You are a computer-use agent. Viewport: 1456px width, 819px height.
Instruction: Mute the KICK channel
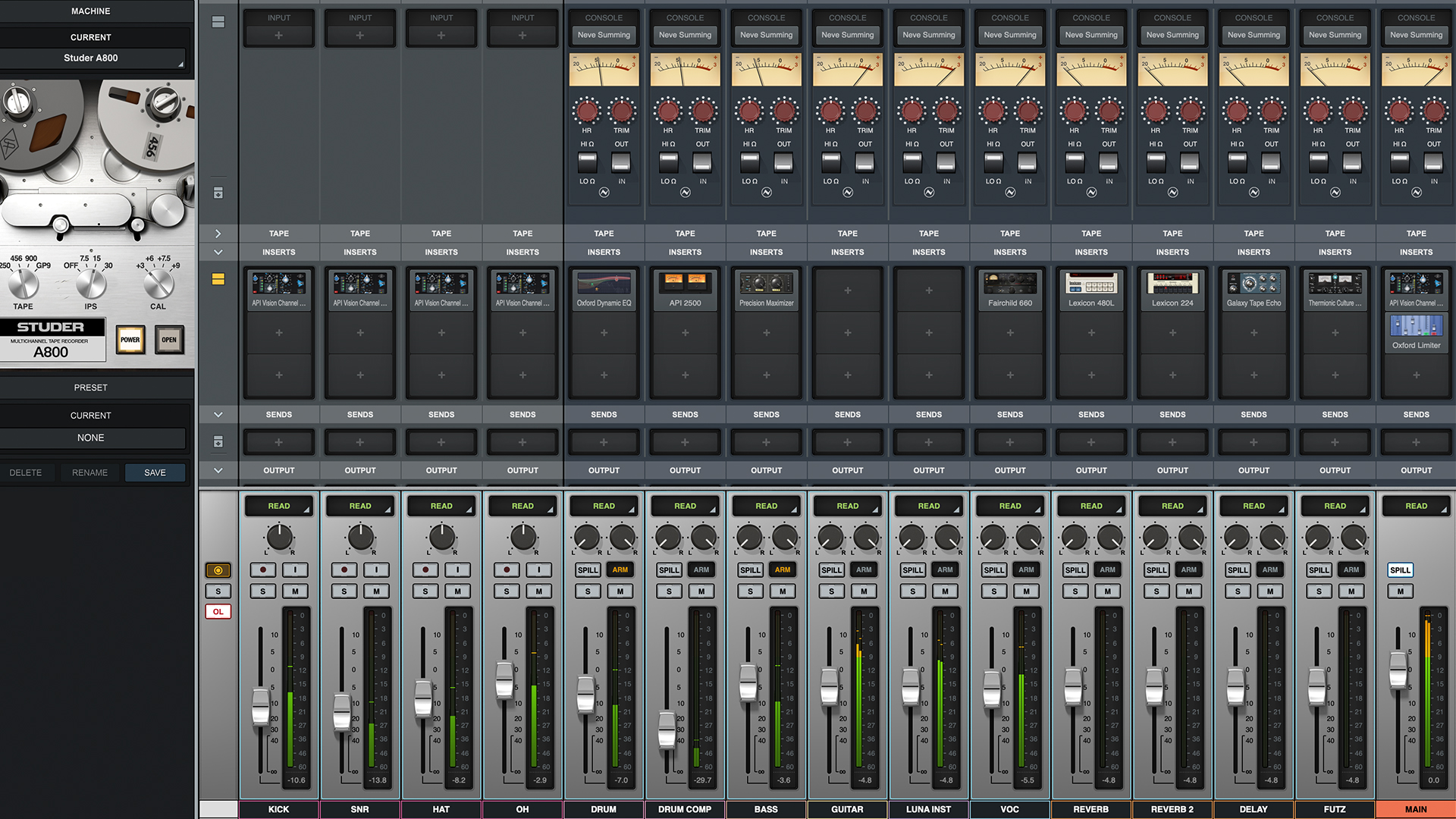[x=295, y=591]
